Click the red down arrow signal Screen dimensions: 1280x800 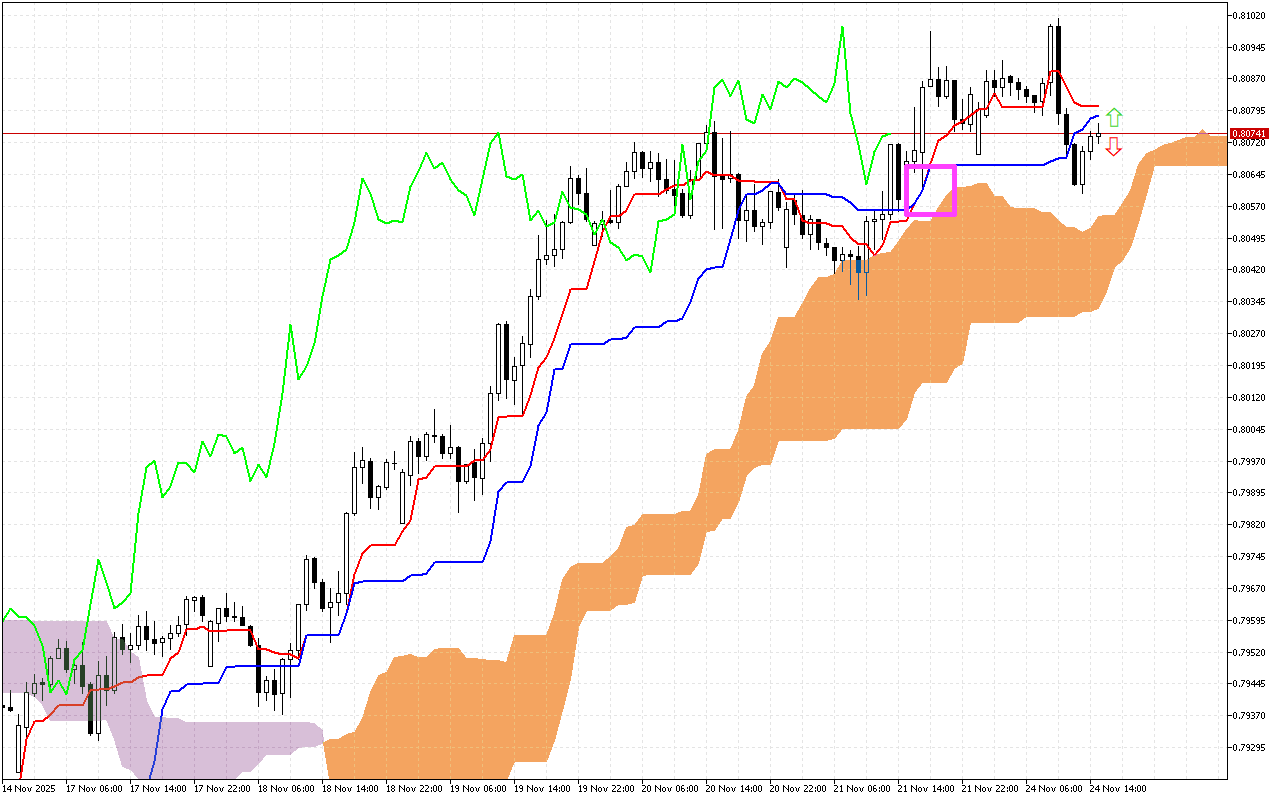pos(1113,146)
